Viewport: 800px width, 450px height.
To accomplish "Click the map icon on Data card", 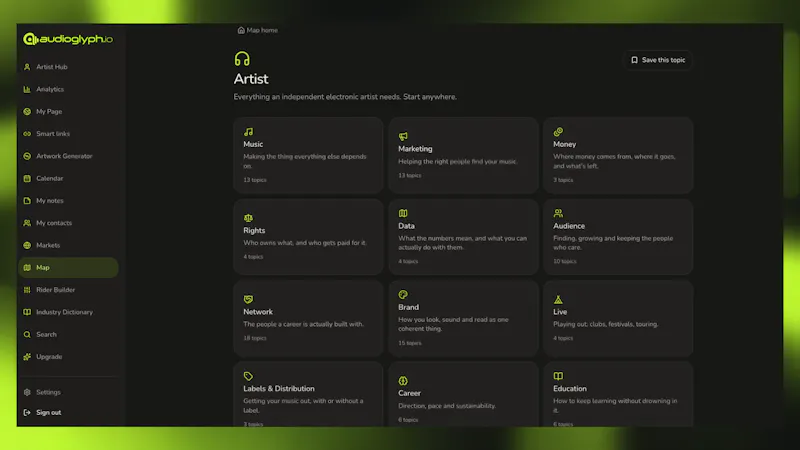I will tap(403, 213).
